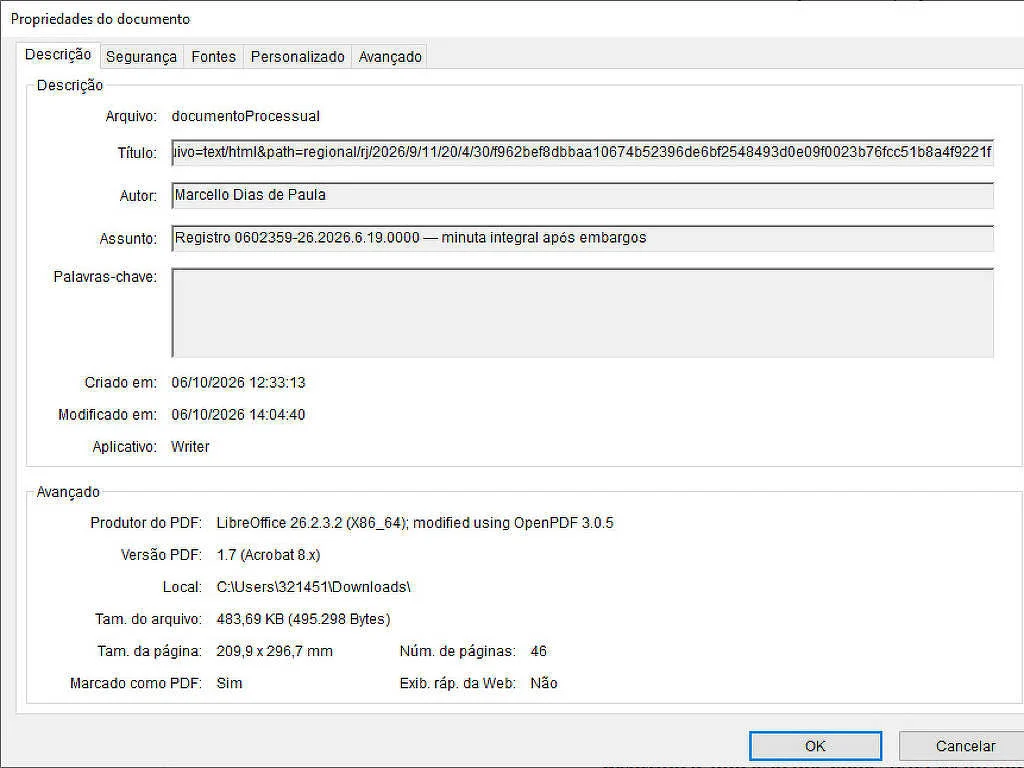Click the Assunto input field

pos(583,238)
